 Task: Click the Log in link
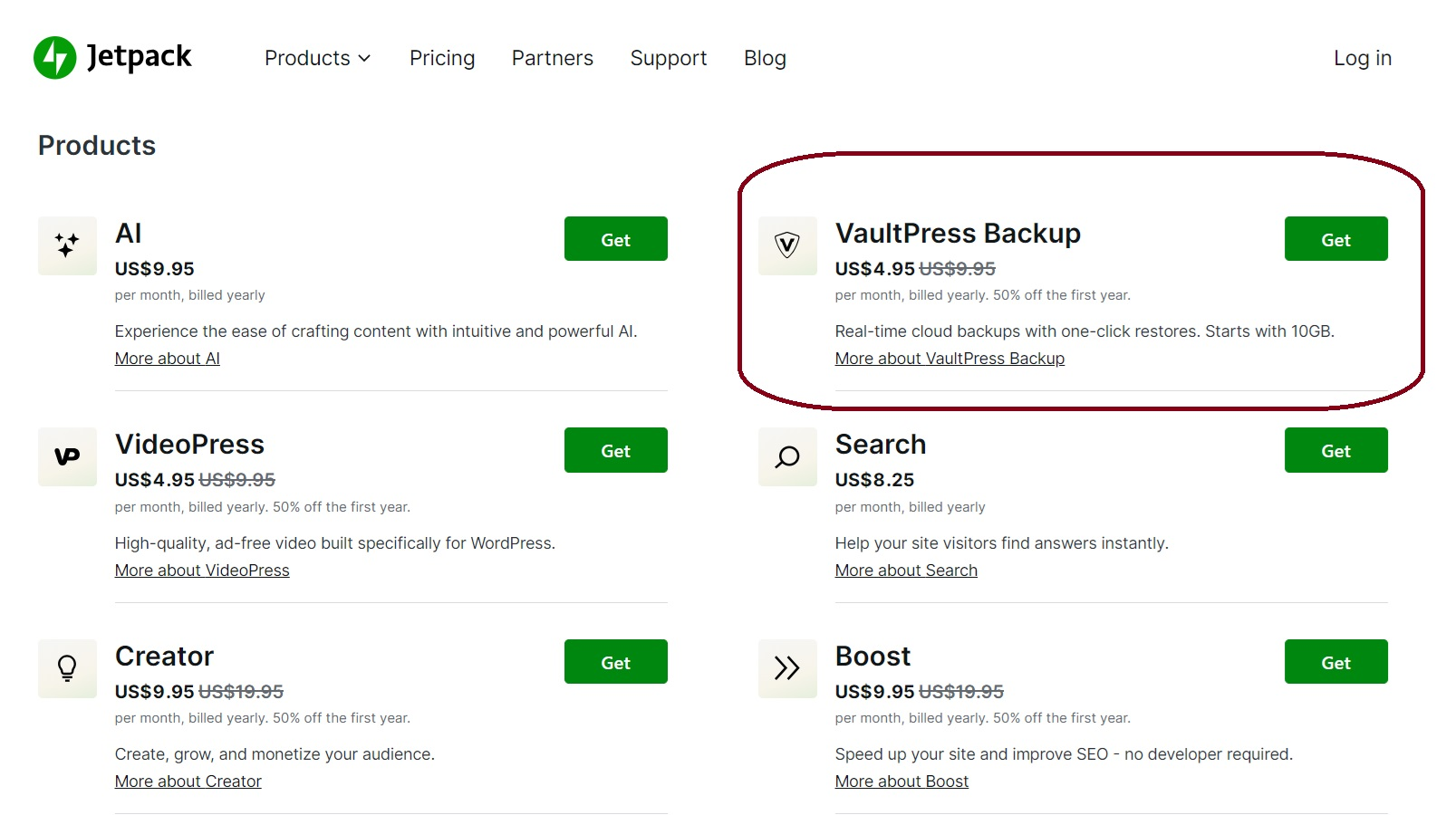point(1362,58)
